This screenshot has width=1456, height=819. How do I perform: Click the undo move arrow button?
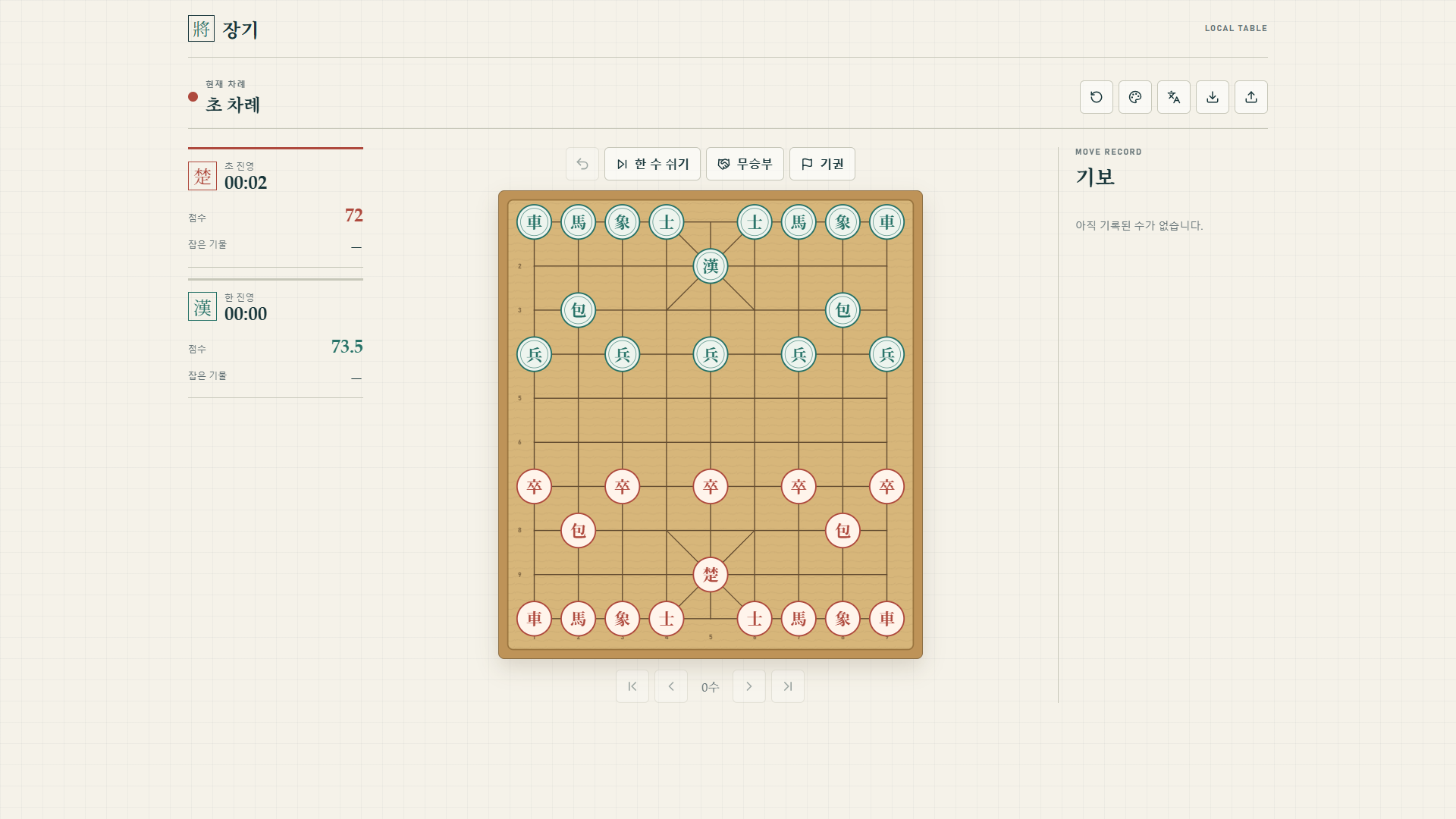[x=582, y=164]
